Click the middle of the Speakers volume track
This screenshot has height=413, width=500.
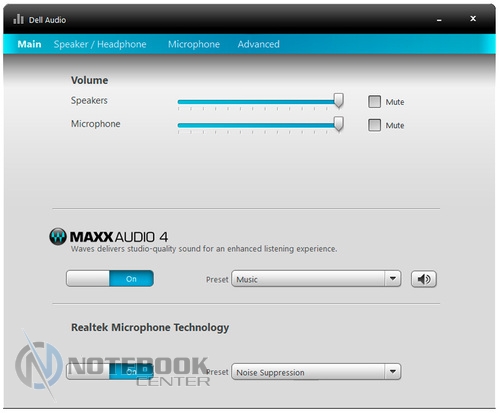point(258,102)
